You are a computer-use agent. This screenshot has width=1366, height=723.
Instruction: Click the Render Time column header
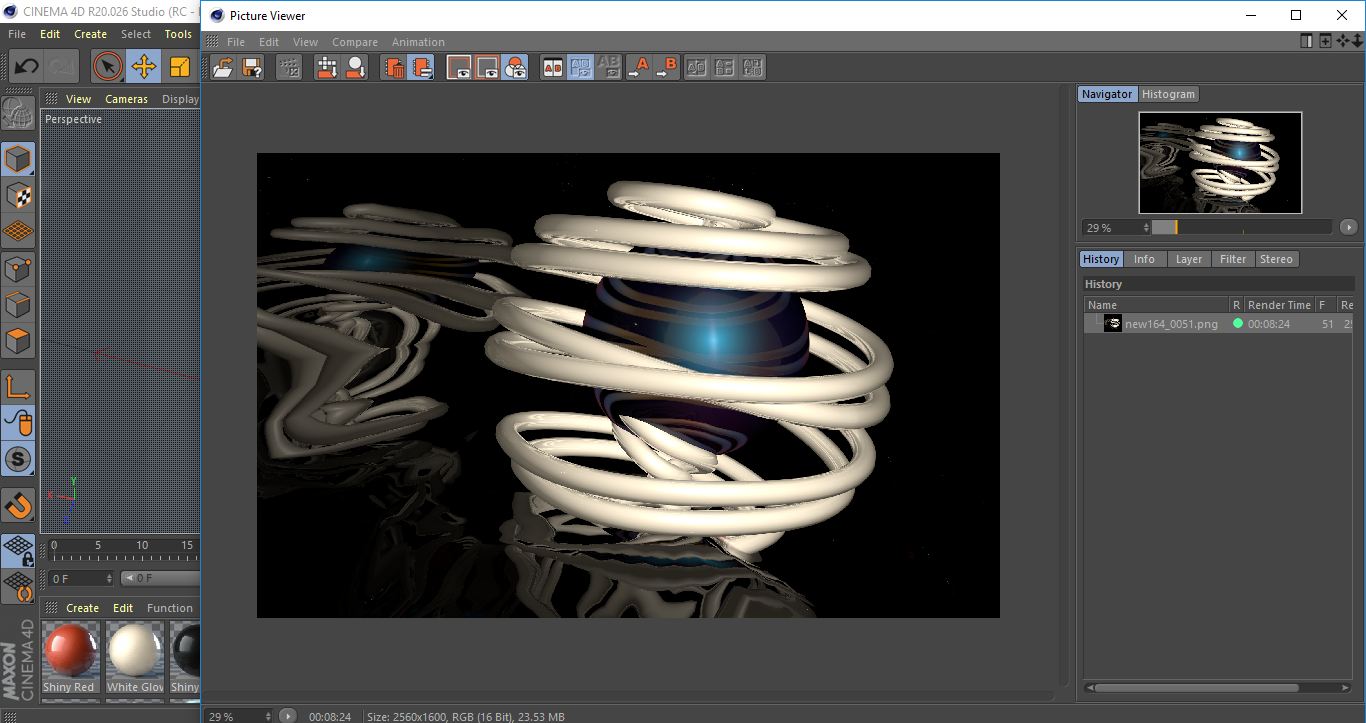[x=1279, y=305]
